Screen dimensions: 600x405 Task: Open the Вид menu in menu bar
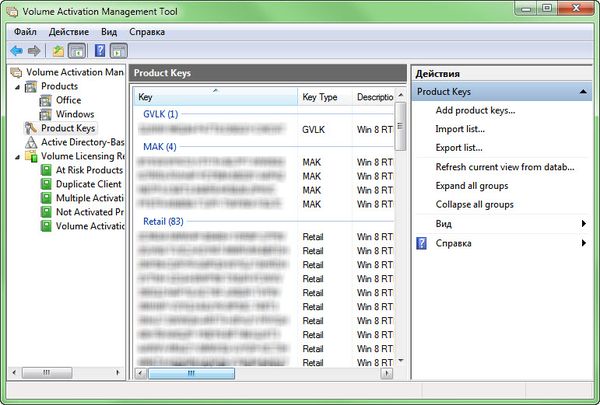tap(109, 32)
